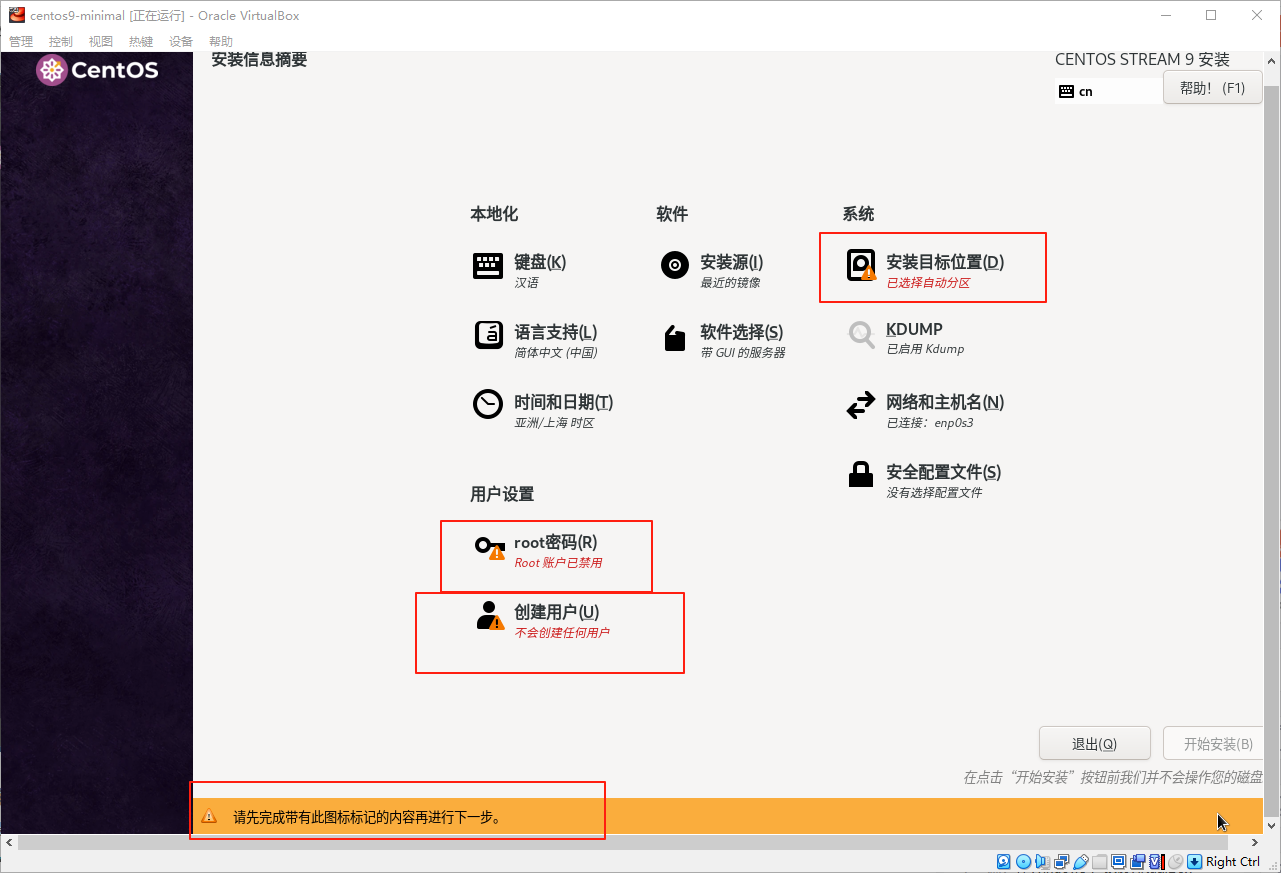The width and height of the screenshot is (1281, 873).
Task: Open the 设备 menu
Action: point(181,41)
